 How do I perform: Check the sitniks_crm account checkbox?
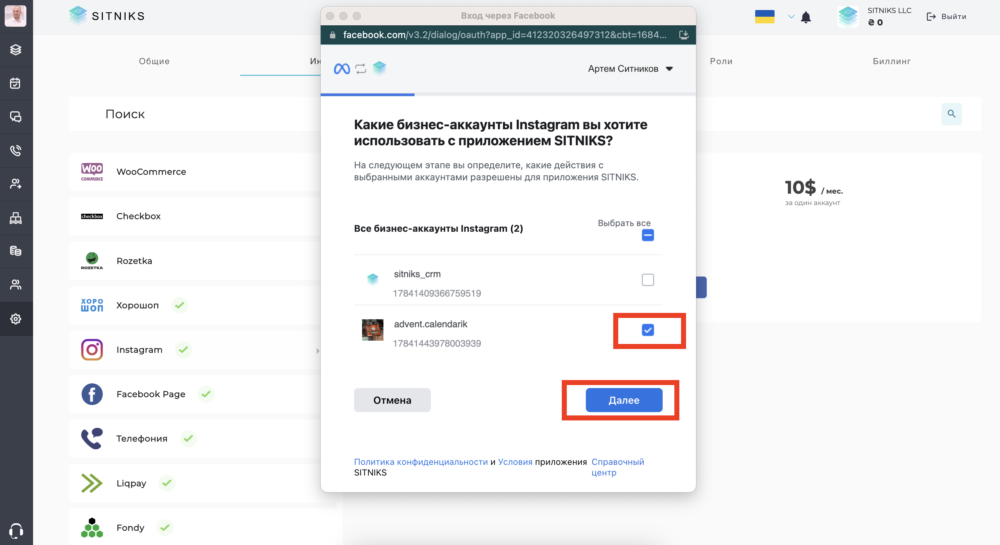point(647,280)
